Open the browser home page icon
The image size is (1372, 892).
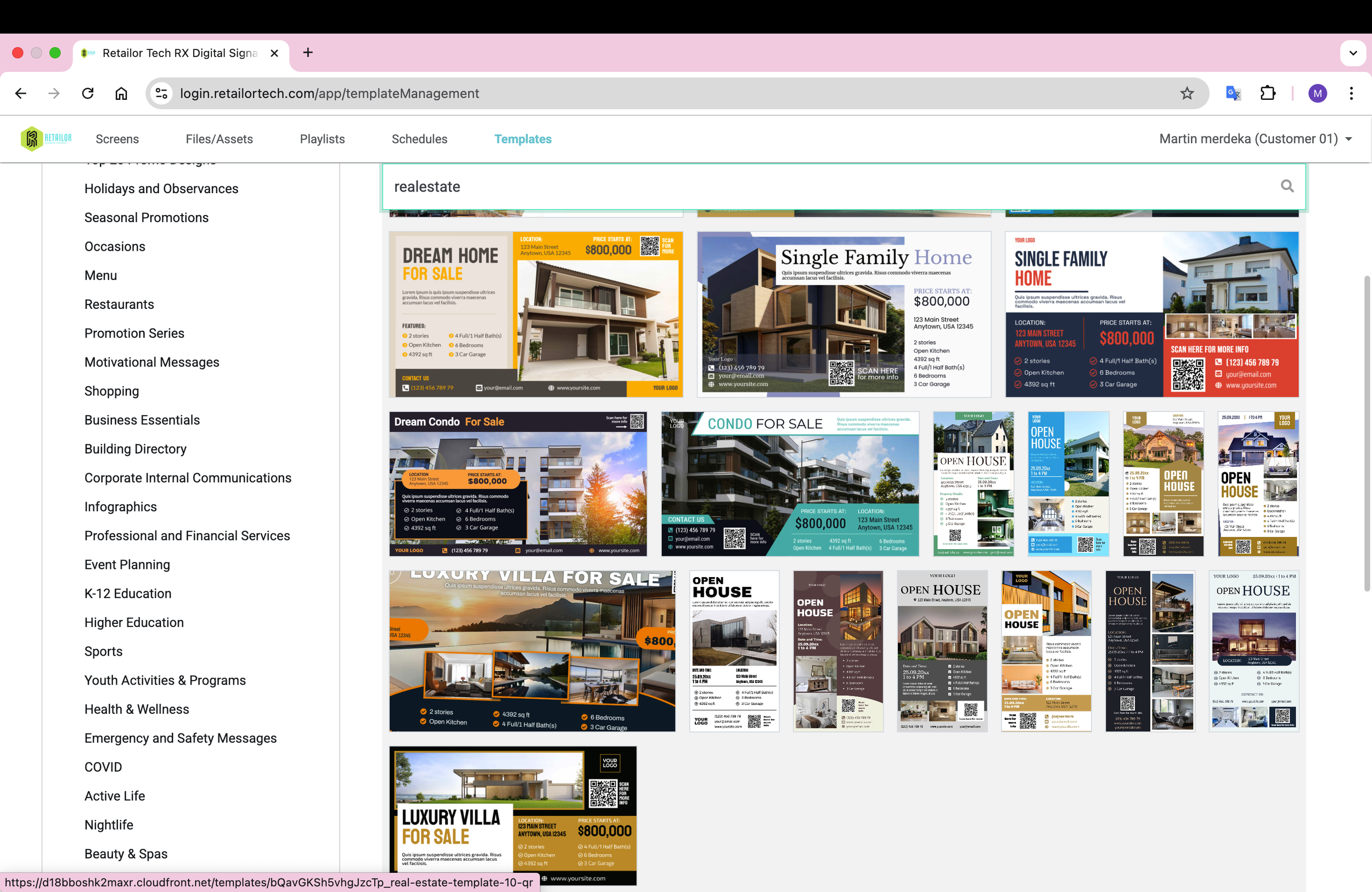pos(121,93)
